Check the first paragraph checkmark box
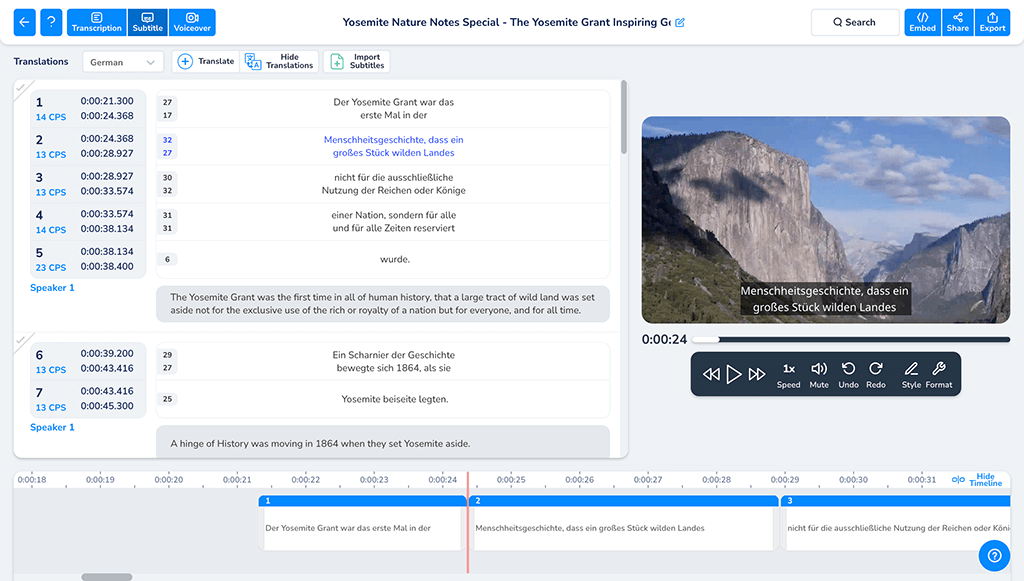The height and width of the screenshot is (581, 1024). [22, 86]
